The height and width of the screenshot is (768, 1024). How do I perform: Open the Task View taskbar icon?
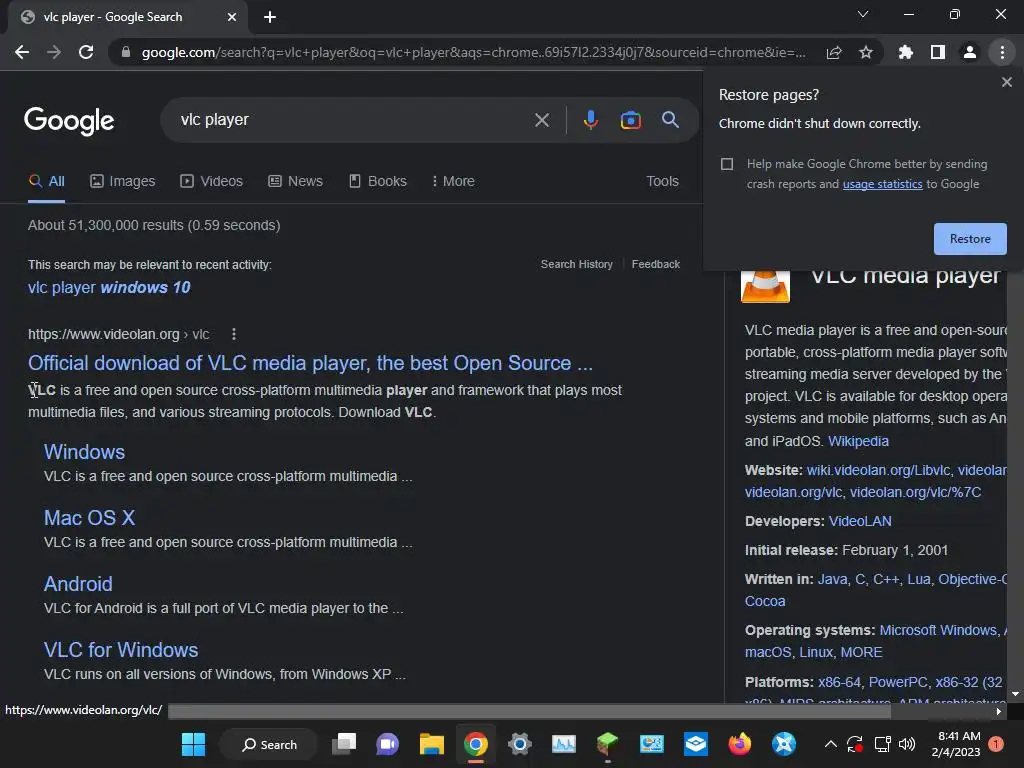(344, 744)
